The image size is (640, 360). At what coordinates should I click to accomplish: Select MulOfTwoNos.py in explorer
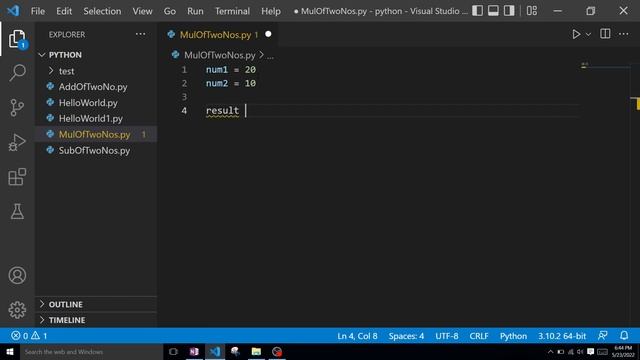click(96, 134)
